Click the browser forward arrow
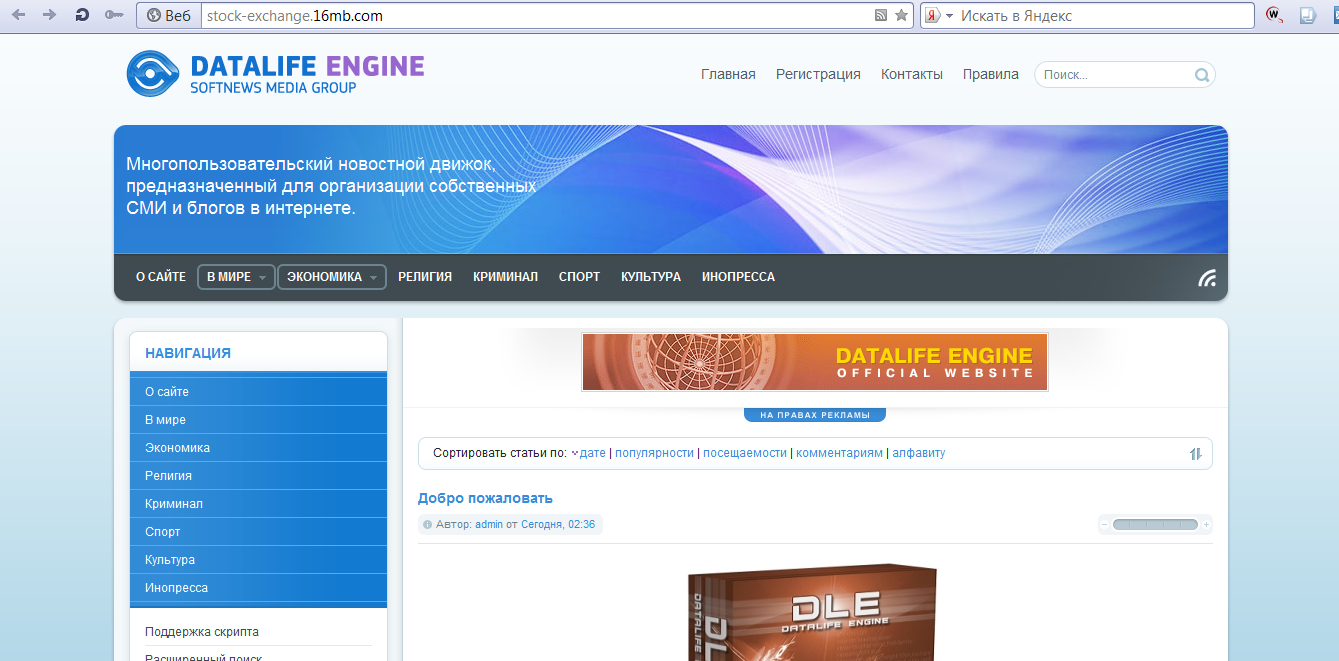The width and height of the screenshot is (1339, 661). click(50, 15)
